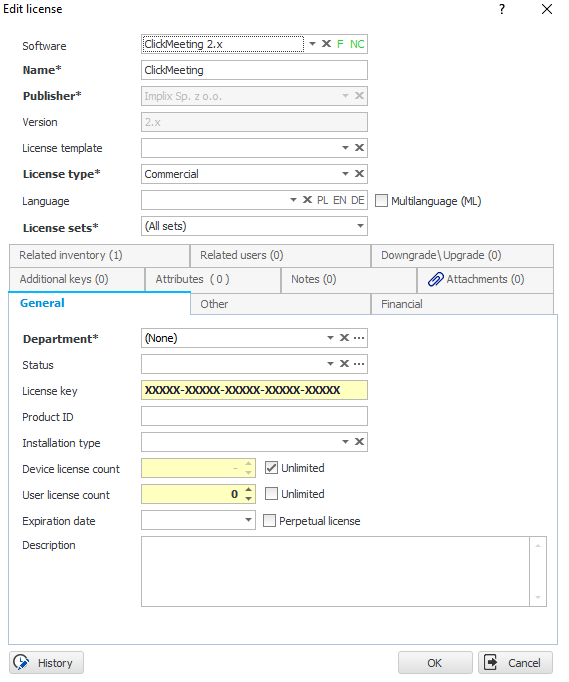Click the green NC icon beside Software
569x682 pixels.
pyautogui.click(x=357, y=44)
